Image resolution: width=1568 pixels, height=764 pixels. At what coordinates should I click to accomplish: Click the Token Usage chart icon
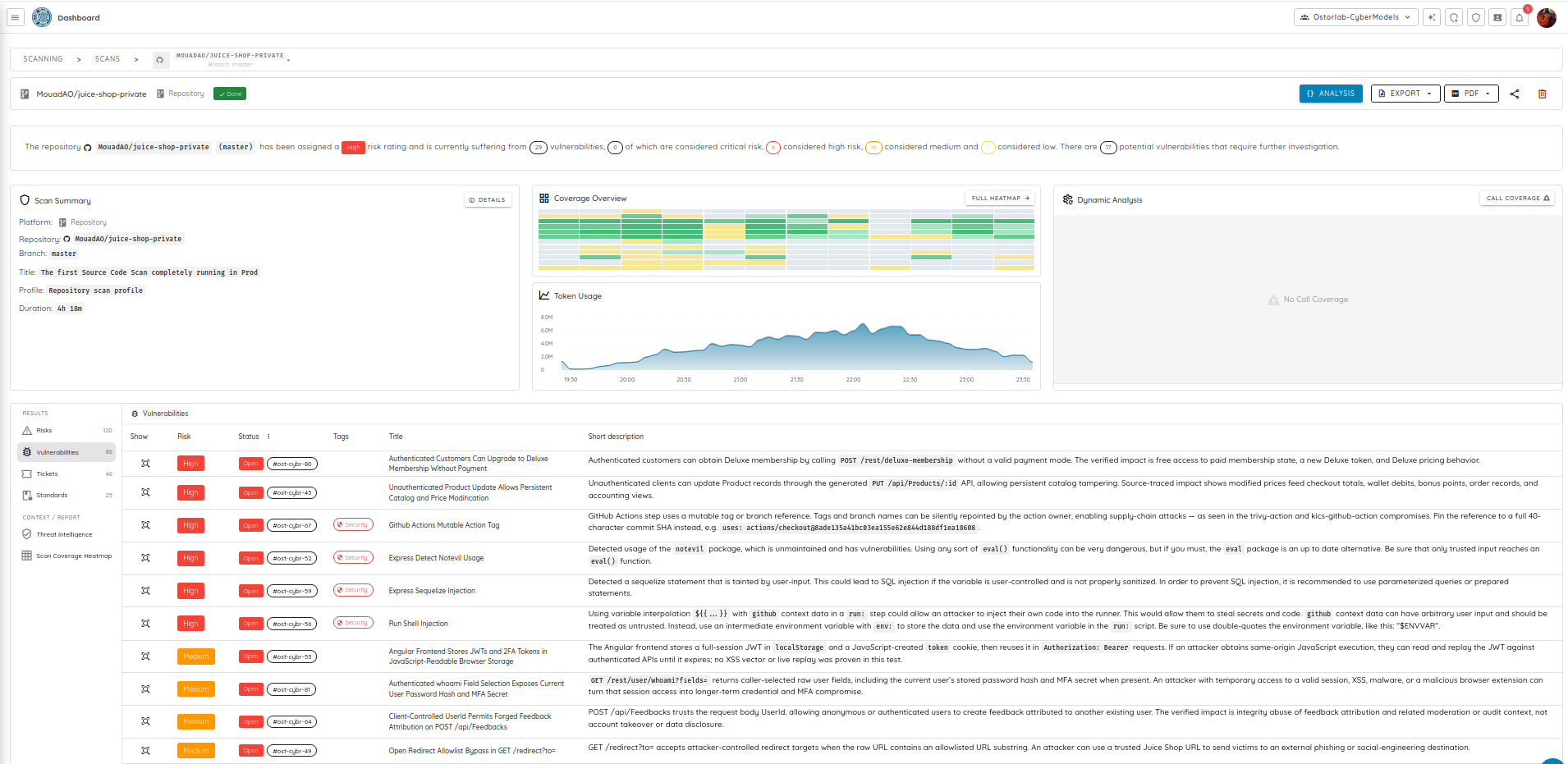[544, 295]
